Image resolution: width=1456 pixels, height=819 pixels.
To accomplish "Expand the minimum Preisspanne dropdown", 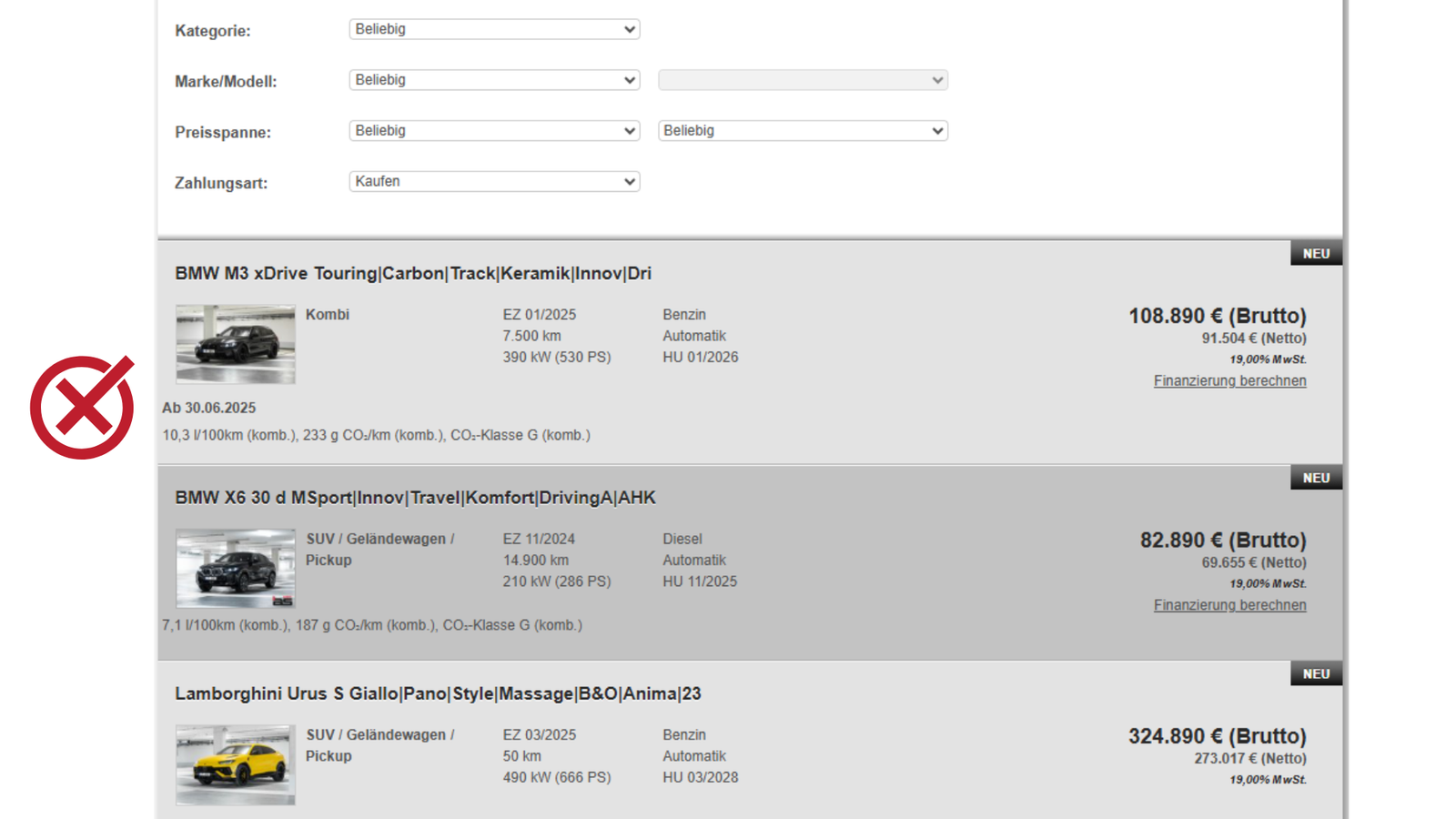I will pos(494,131).
